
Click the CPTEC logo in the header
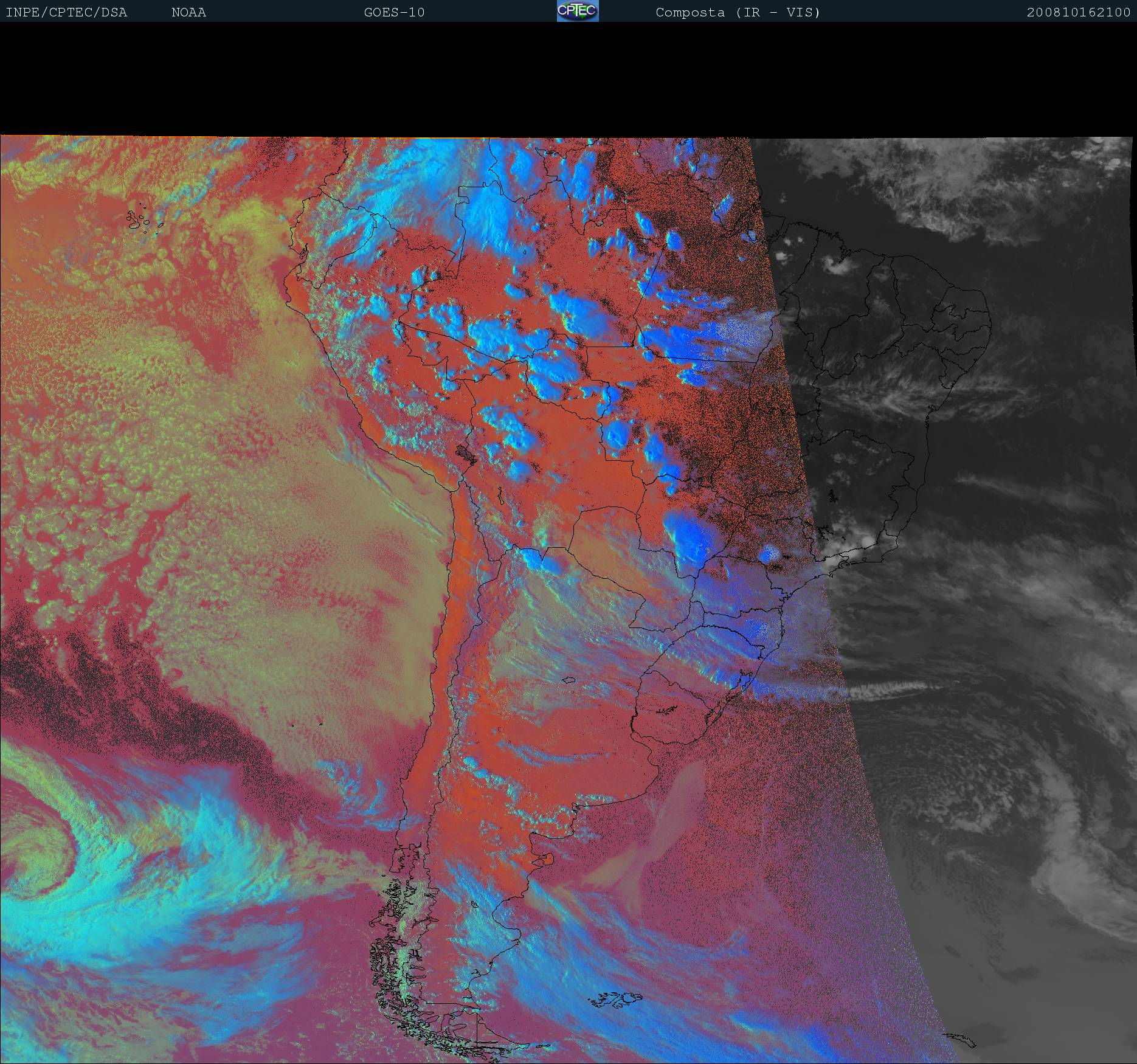pos(578,12)
